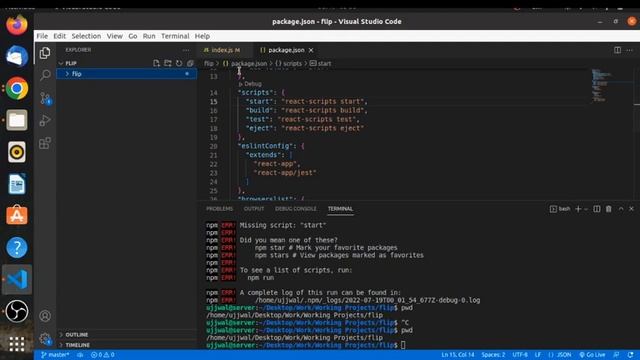Maximize the terminal panel size
Image resolution: width=640 pixels, height=360 pixels.
621,209
